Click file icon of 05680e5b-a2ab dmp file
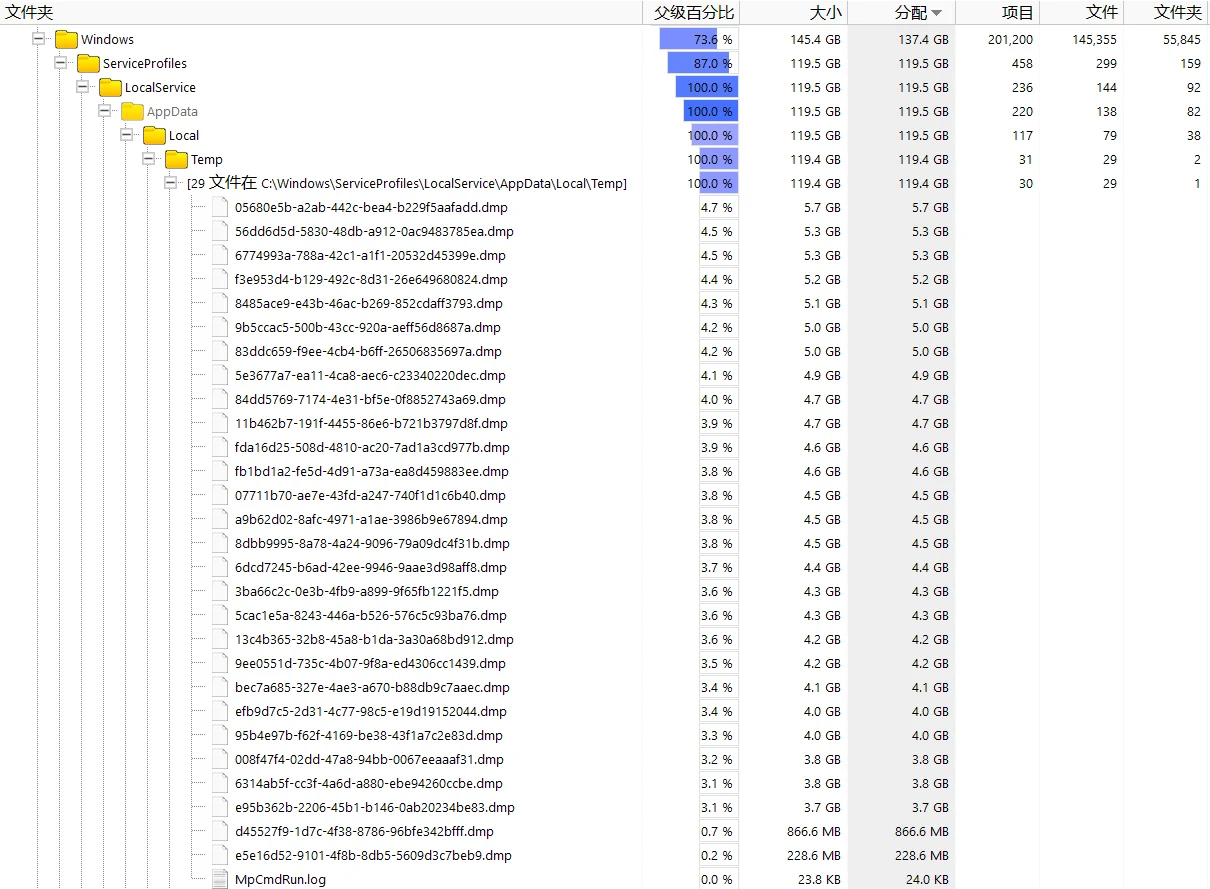 pos(220,207)
